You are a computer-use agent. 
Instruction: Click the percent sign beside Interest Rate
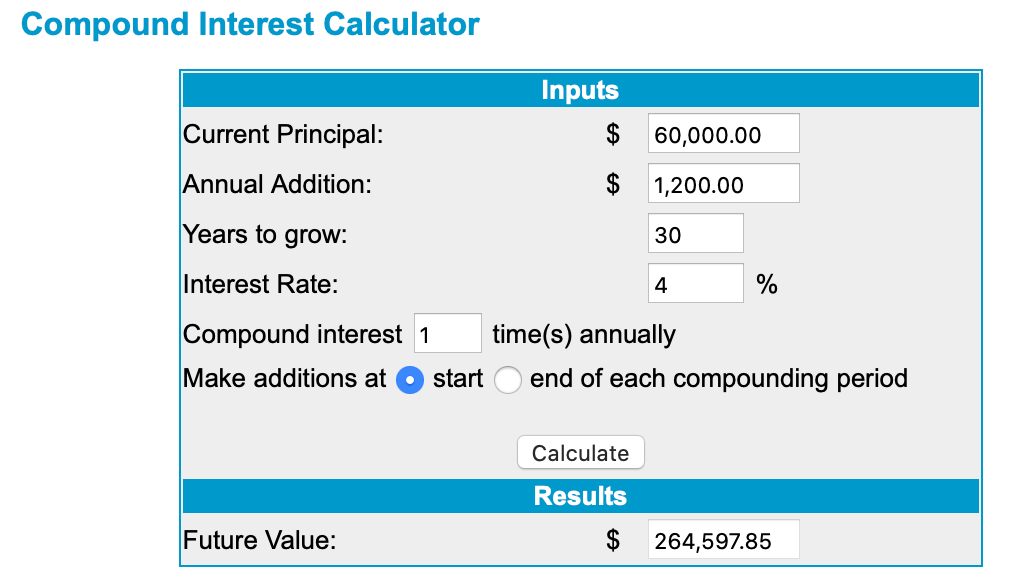(767, 284)
